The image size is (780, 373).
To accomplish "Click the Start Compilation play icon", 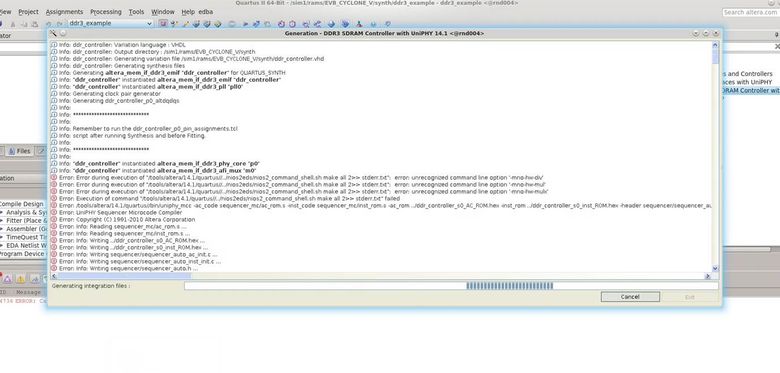I will [x=245, y=24].
